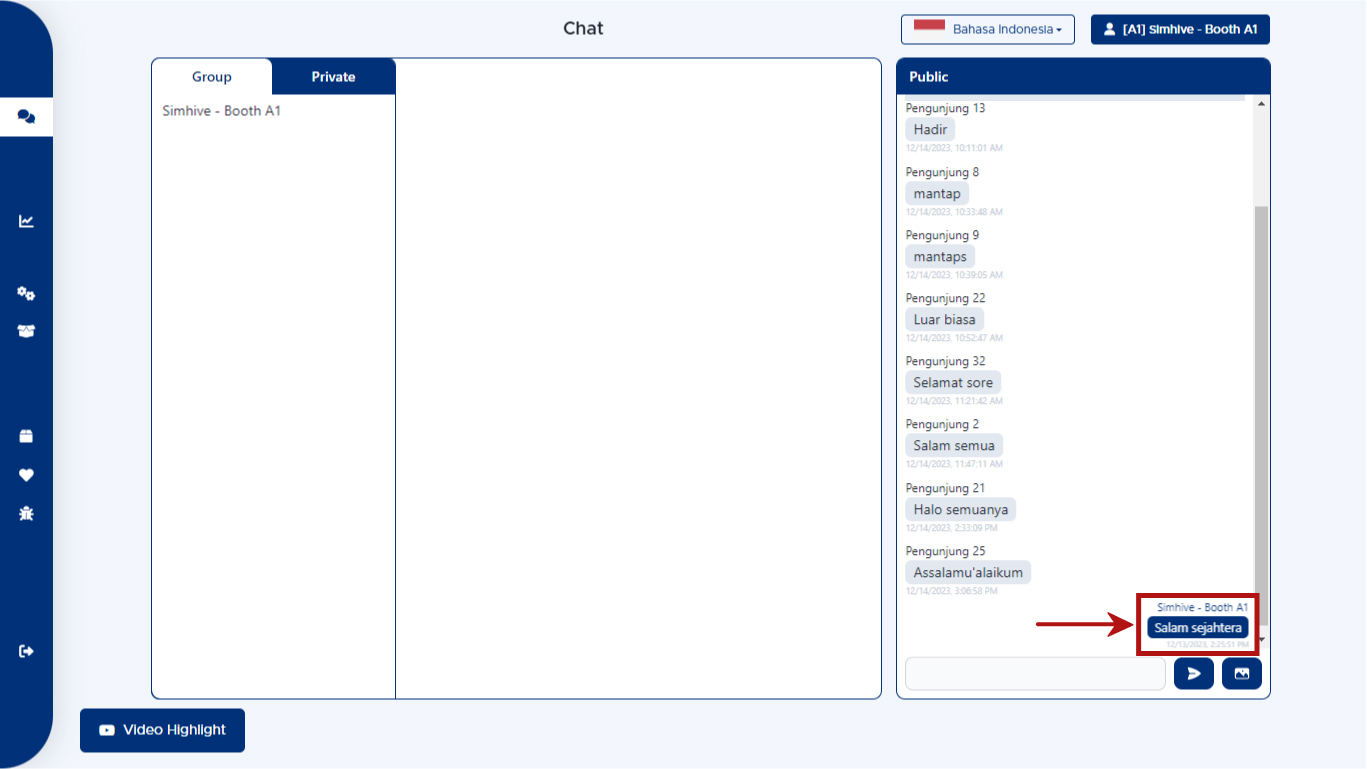1367x769 pixels.
Task: Click the 'Assalamu'alaikum' message bubble
Action: click(968, 573)
